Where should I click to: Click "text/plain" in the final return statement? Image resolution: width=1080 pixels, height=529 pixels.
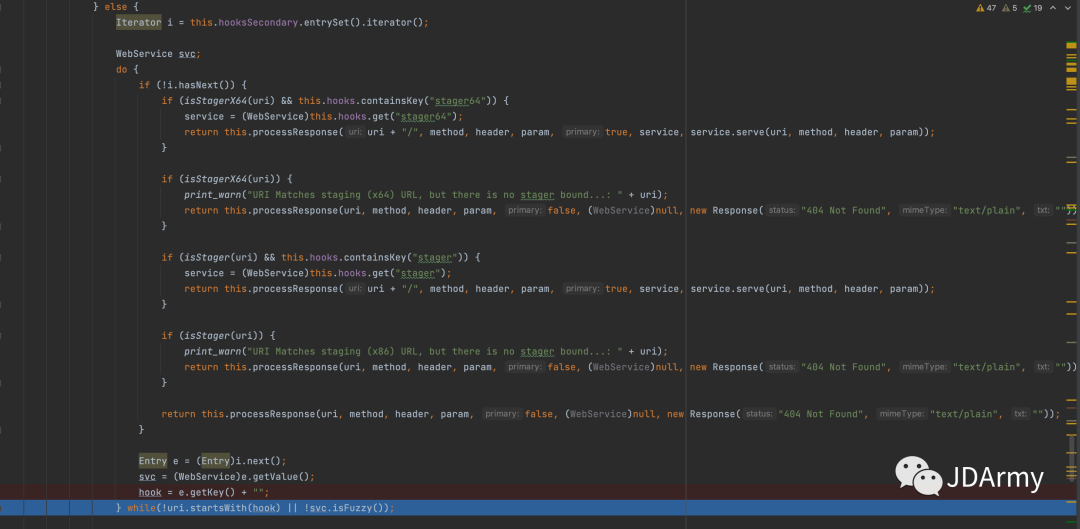[964, 414]
